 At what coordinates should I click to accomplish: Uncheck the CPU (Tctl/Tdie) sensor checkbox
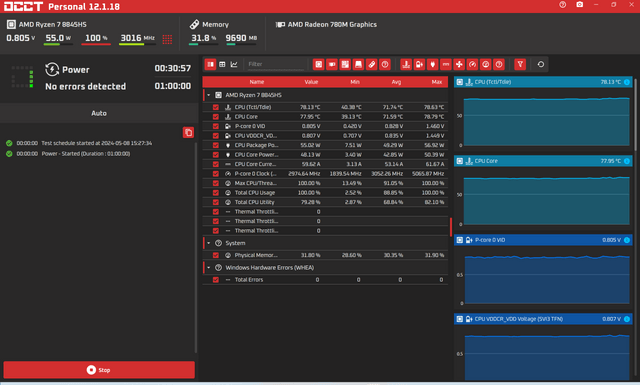(x=216, y=107)
